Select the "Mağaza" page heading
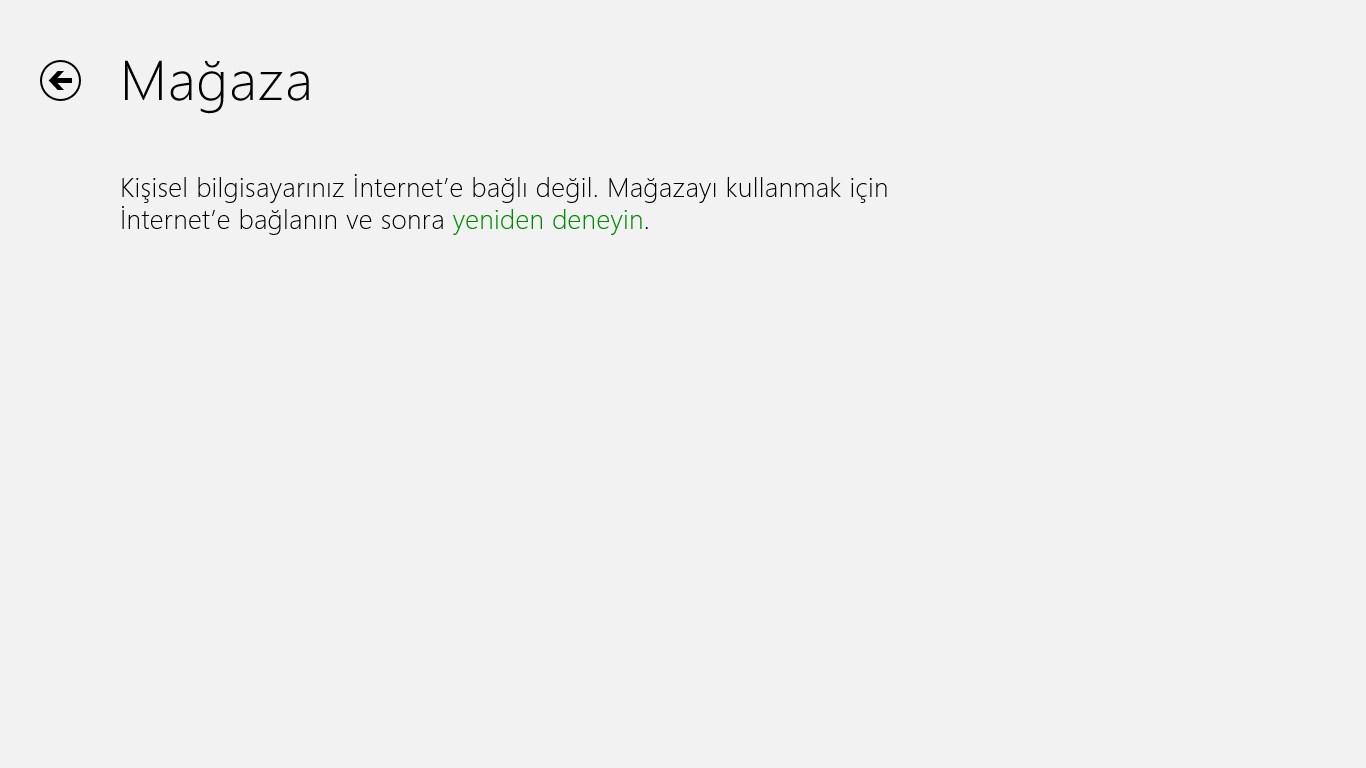 [216, 81]
